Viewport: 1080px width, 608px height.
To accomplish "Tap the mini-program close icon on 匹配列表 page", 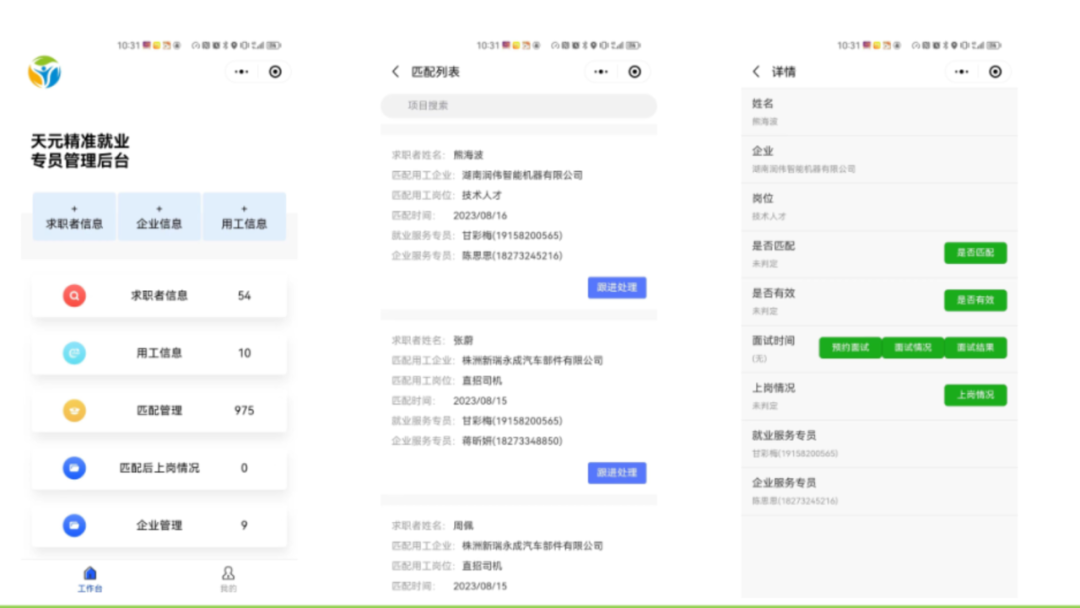I will (x=635, y=72).
